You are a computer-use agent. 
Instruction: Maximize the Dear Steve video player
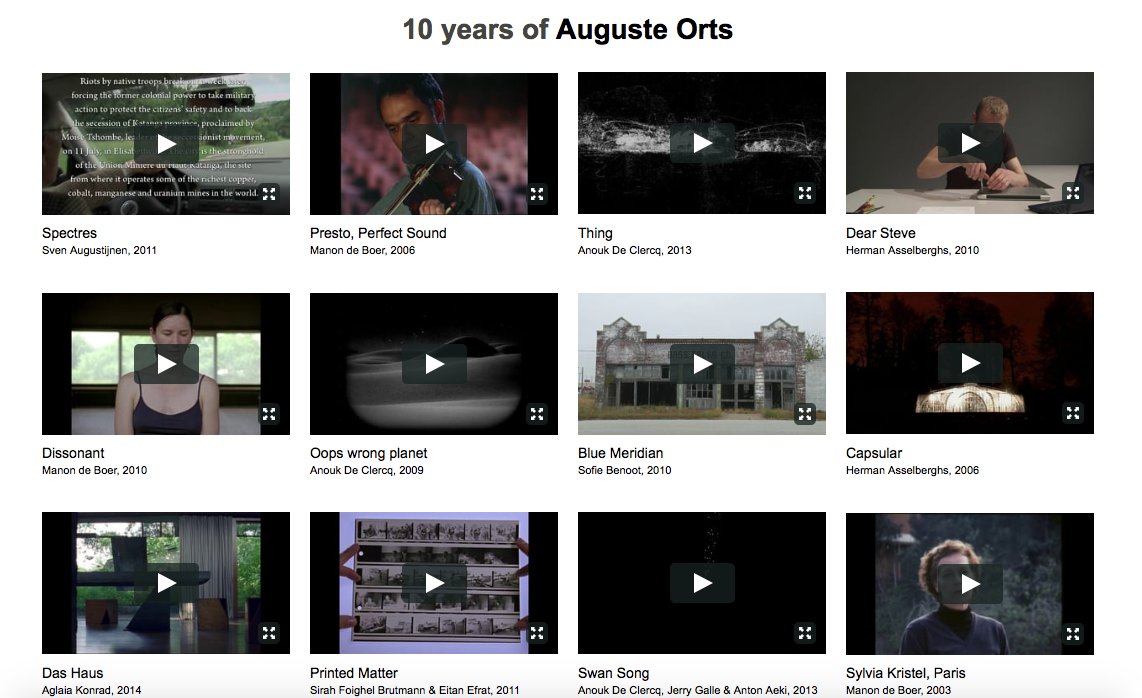pos(1073,193)
